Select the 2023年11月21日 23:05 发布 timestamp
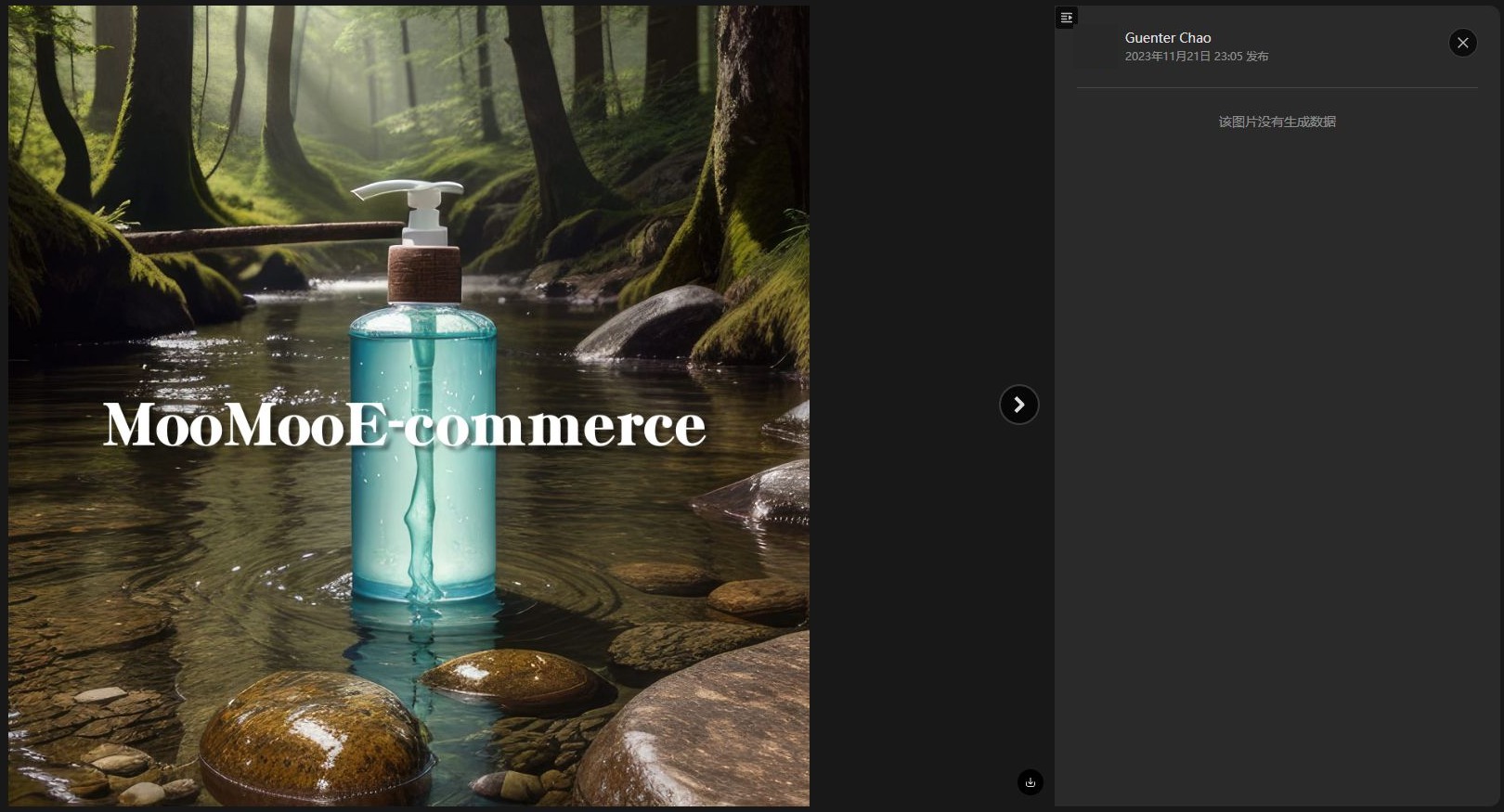The width and height of the screenshot is (1504, 812). click(x=1197, y=57)
